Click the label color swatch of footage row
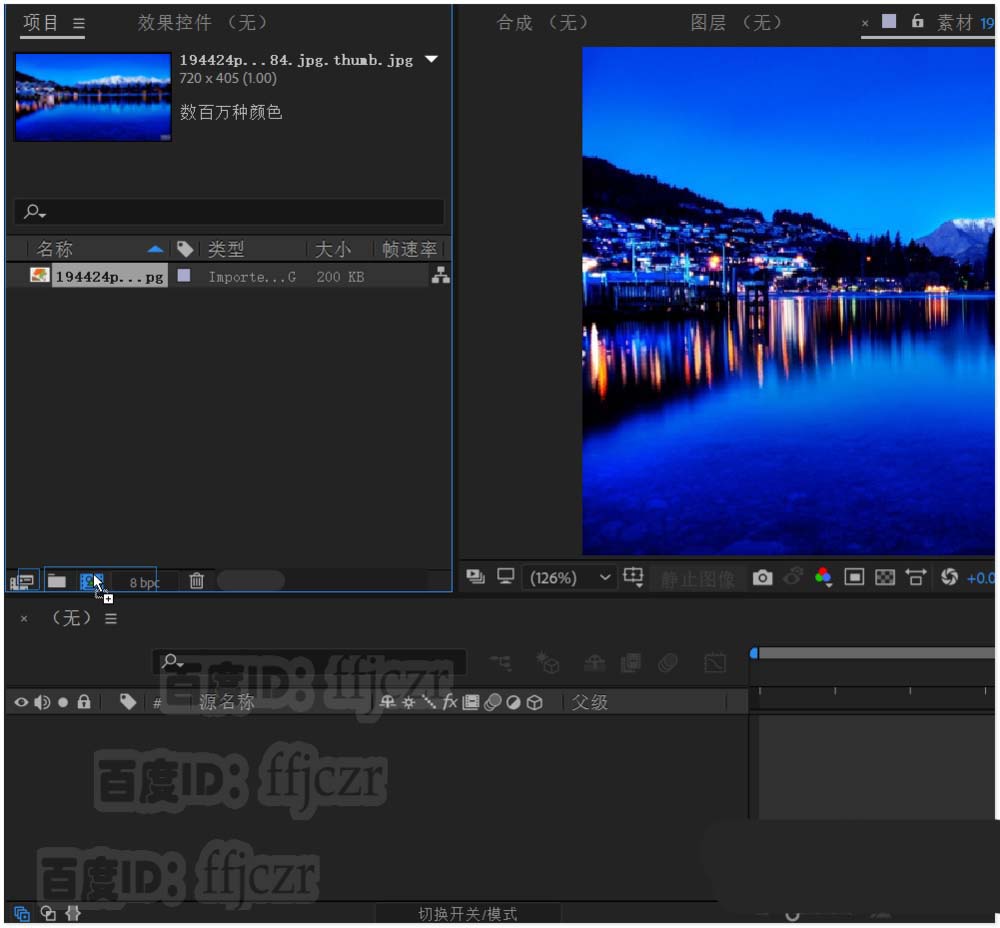Viewport: 1000px width, 928px height. 184,275
